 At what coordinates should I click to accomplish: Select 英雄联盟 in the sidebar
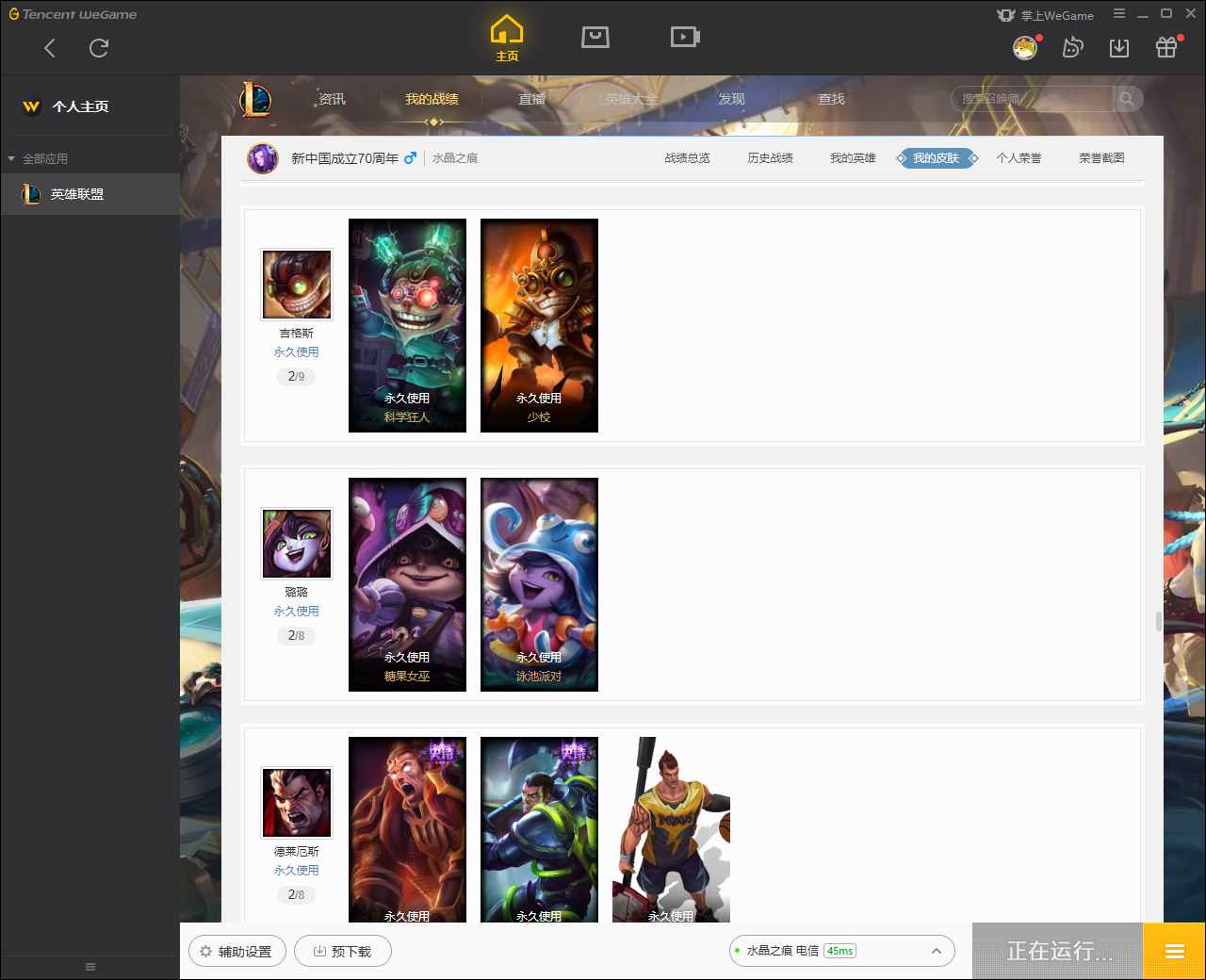pos(90,194)
